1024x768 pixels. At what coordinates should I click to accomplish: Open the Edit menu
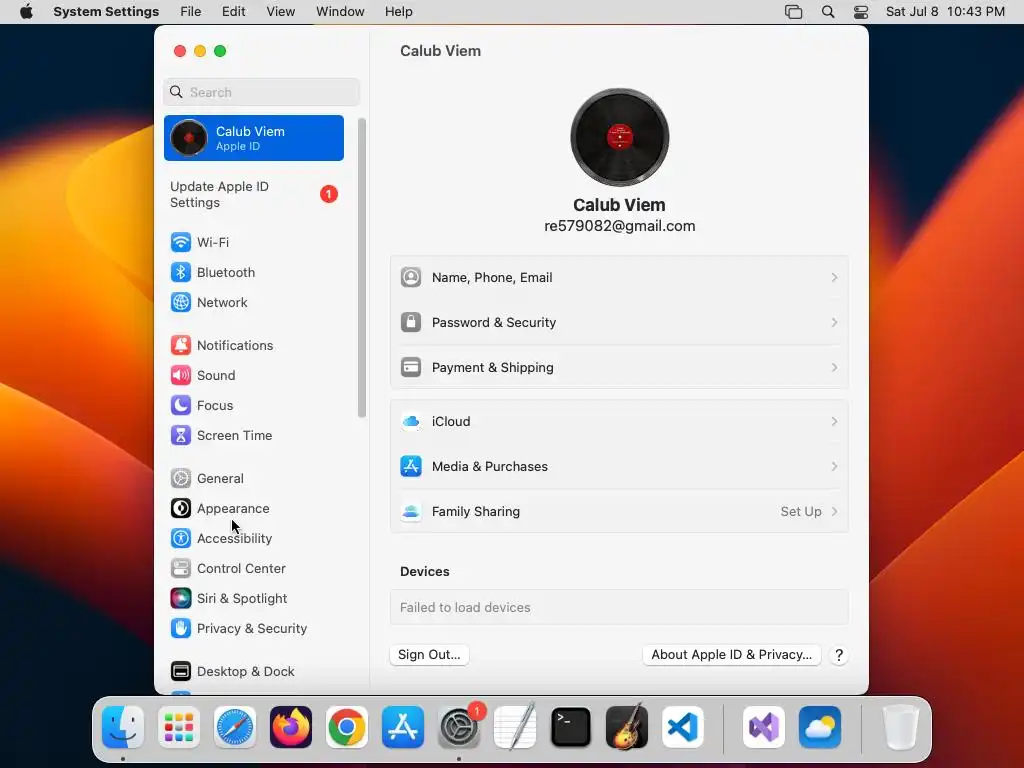coord(233,12)
